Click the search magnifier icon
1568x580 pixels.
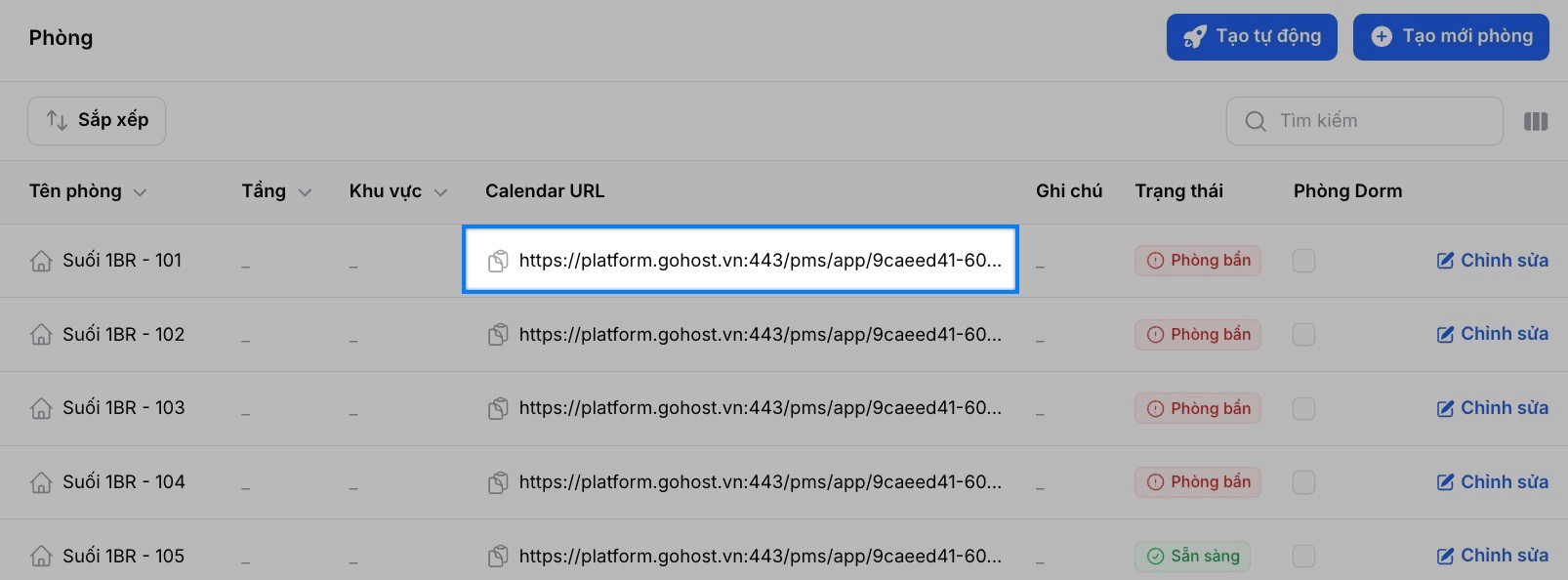point(1256,121)
